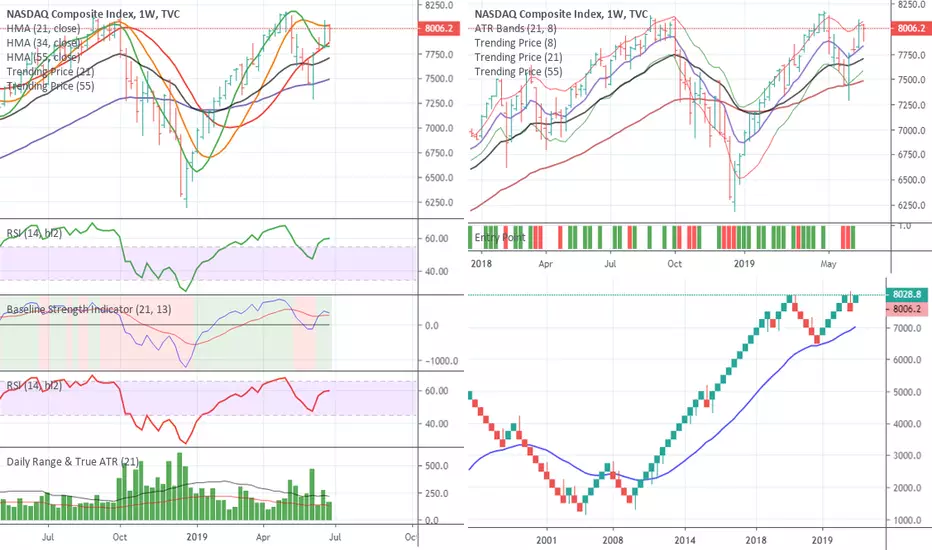Select the HMA (21, close) legend entry
Image resolution: width=932 pixels, height=550 pixels.
pos(43,28)
